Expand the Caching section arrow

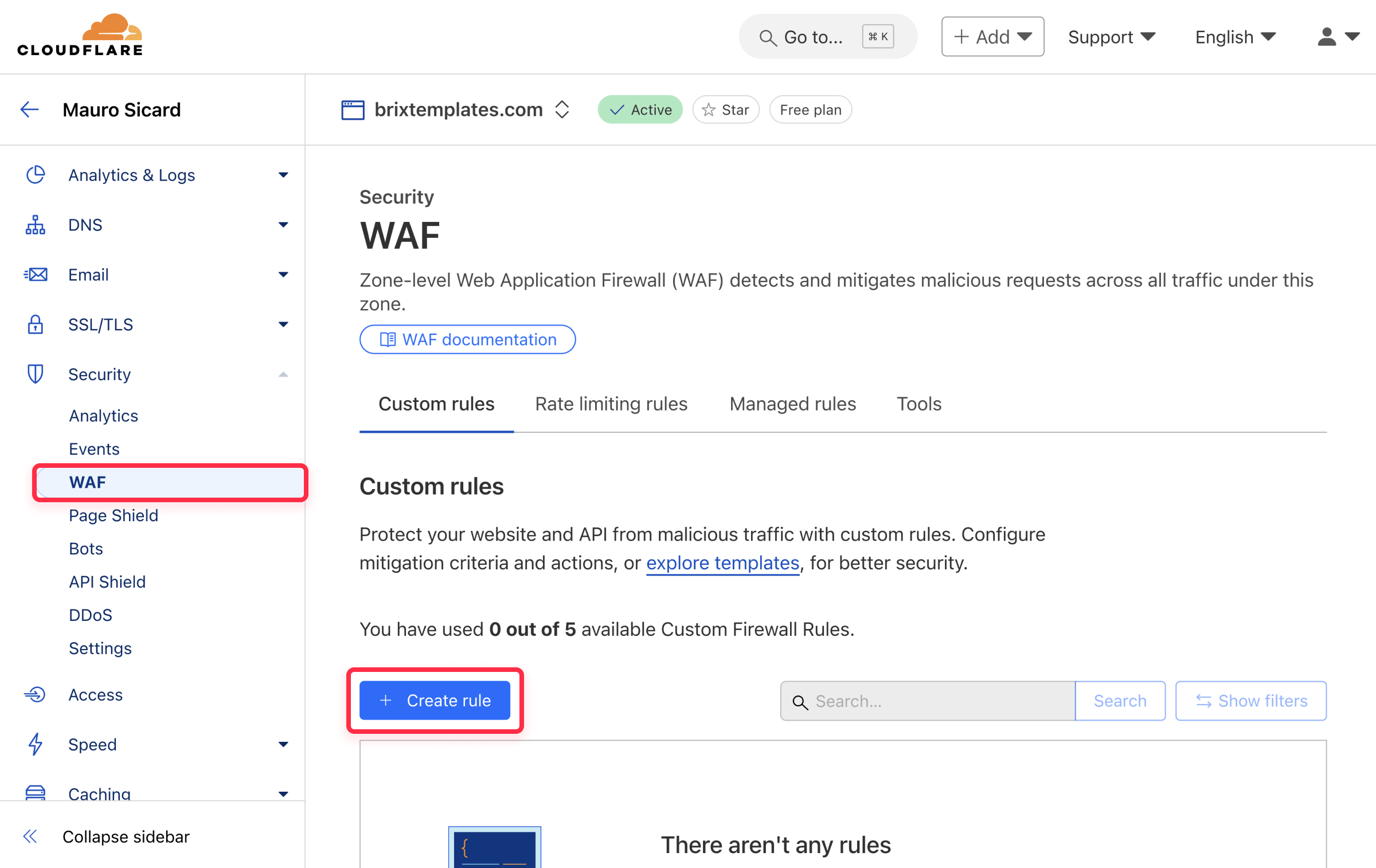[283, 794]
